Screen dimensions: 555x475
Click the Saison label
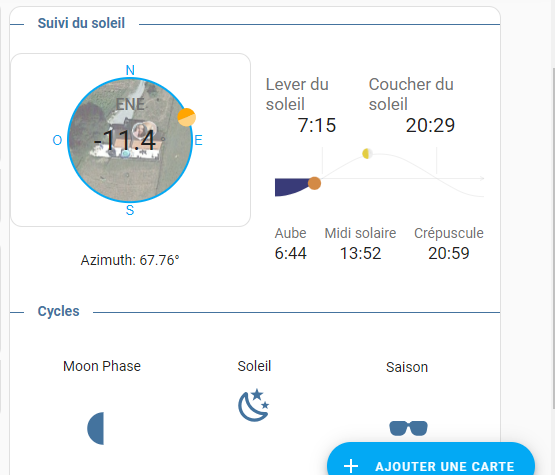[x=407, y=367]
